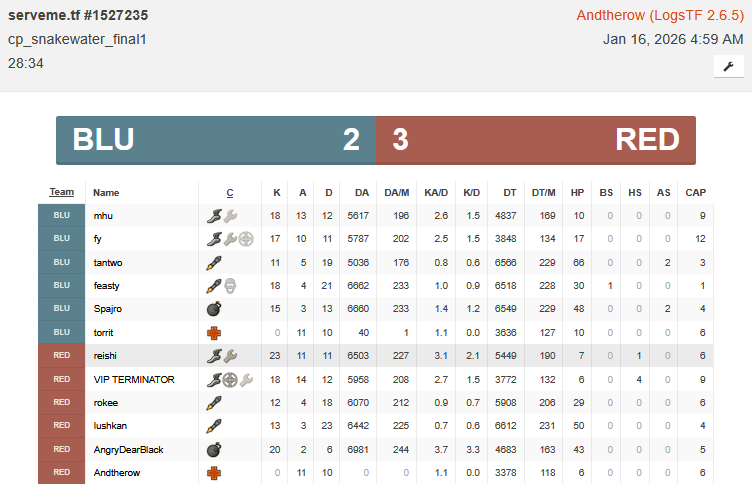The image size is (752, 491).
Task: Click Spajro's Demoman bomb class icon
Action: 213,309
